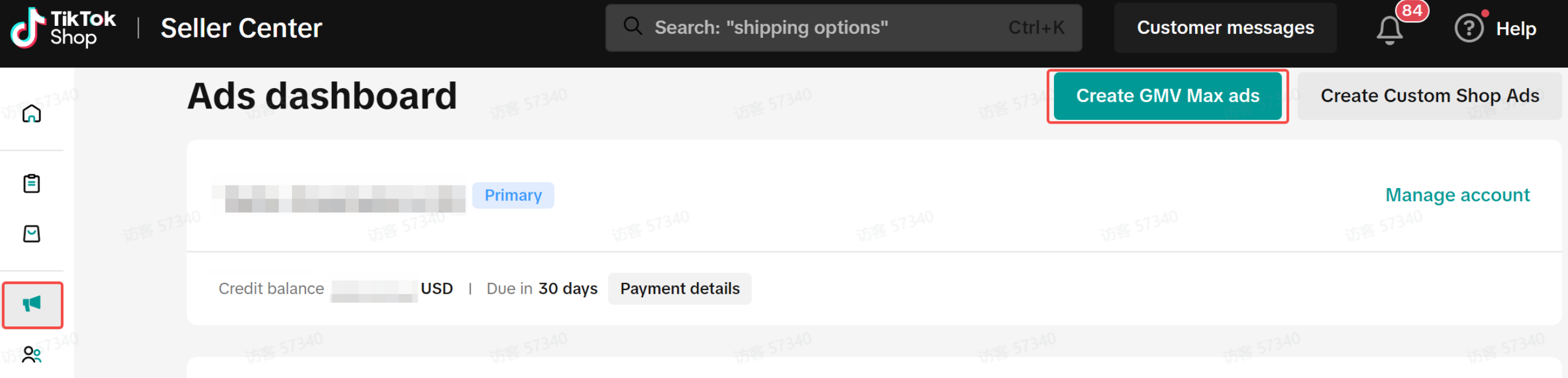Open the notifications bell
1568x378 pixels.
[x=1389, y=30]
